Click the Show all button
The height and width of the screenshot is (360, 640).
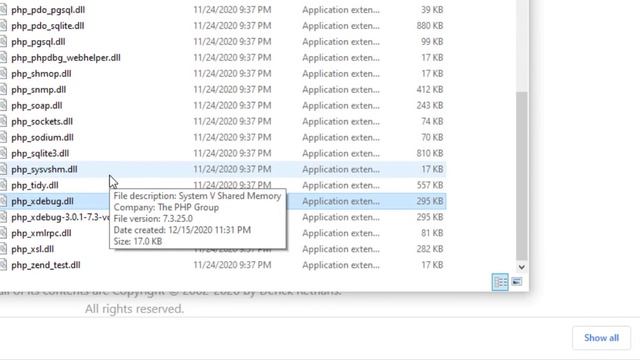(601, 338)
